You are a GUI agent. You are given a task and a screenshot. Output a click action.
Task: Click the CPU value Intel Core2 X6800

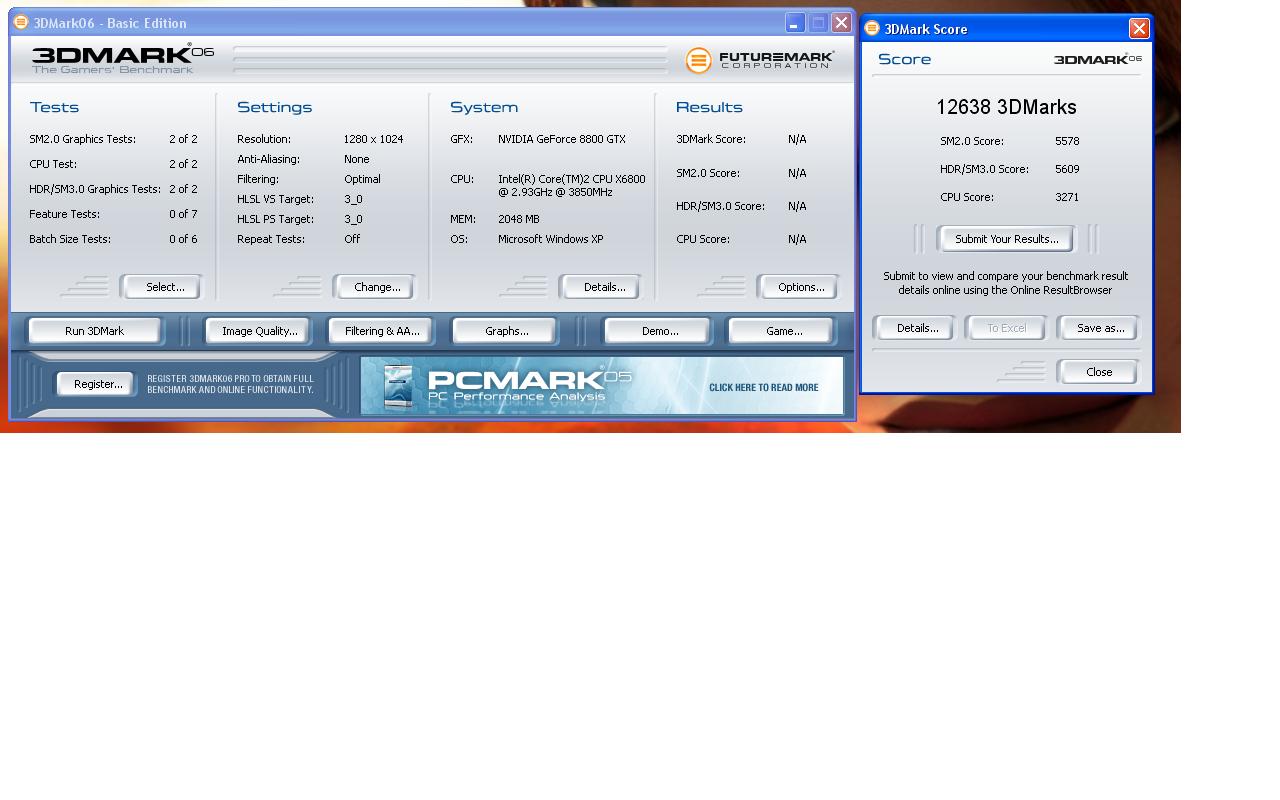(x=572, y=185)
